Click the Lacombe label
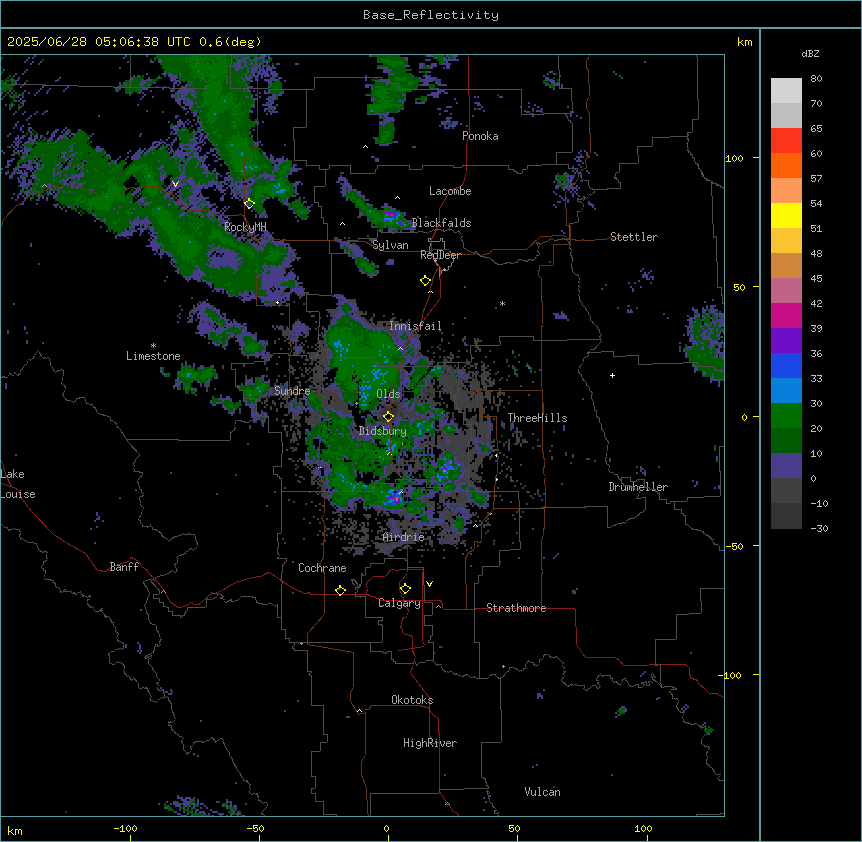The width and height of the screenshot is (862, 842). [x=450, y=191]
